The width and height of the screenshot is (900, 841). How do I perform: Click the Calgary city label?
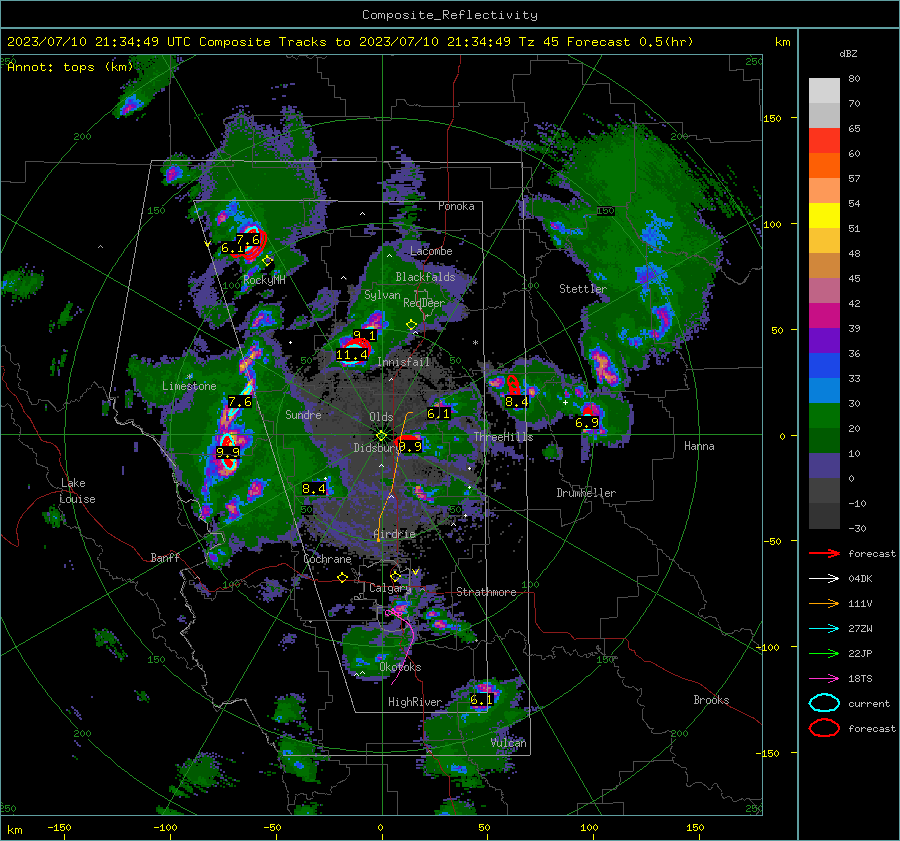(x=390, y=588)
